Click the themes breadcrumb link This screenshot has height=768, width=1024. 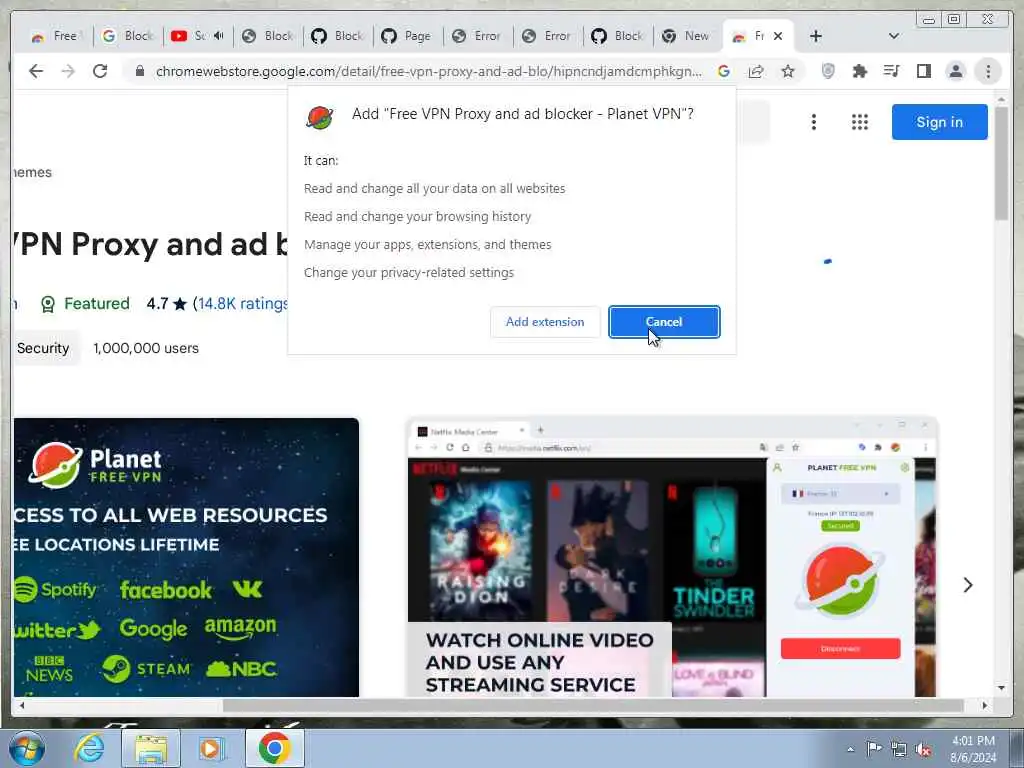click(32, 172)
